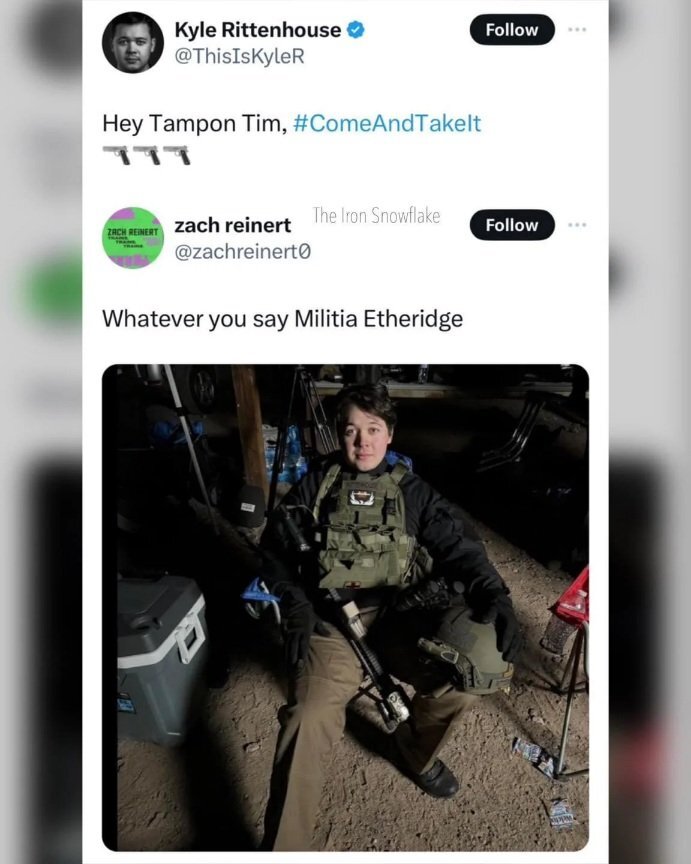Open the #ComeAndTakeIt hashtag
Image resolution: width=691 pixels, height=864 pixels.
[x=387, y=123]
